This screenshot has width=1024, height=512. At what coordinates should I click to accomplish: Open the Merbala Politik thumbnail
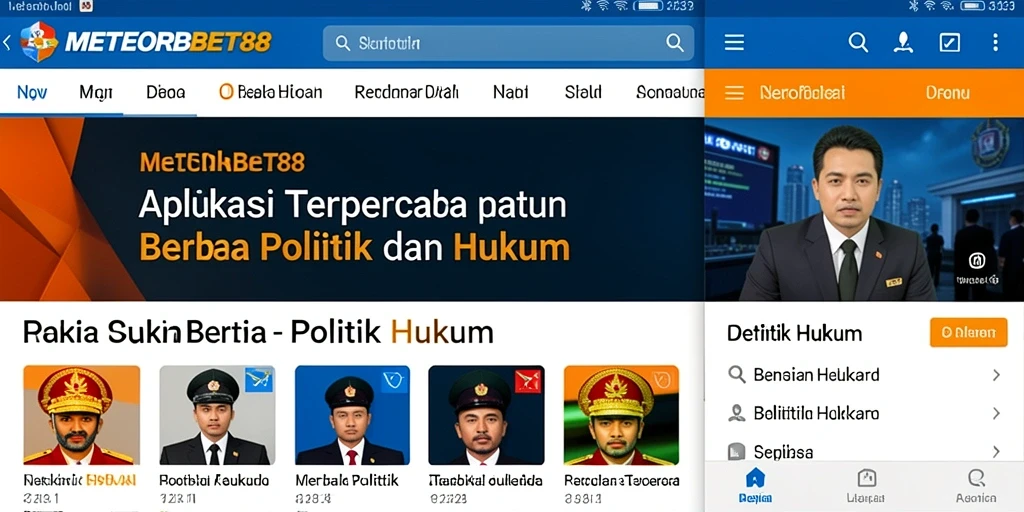coord(353,415)
